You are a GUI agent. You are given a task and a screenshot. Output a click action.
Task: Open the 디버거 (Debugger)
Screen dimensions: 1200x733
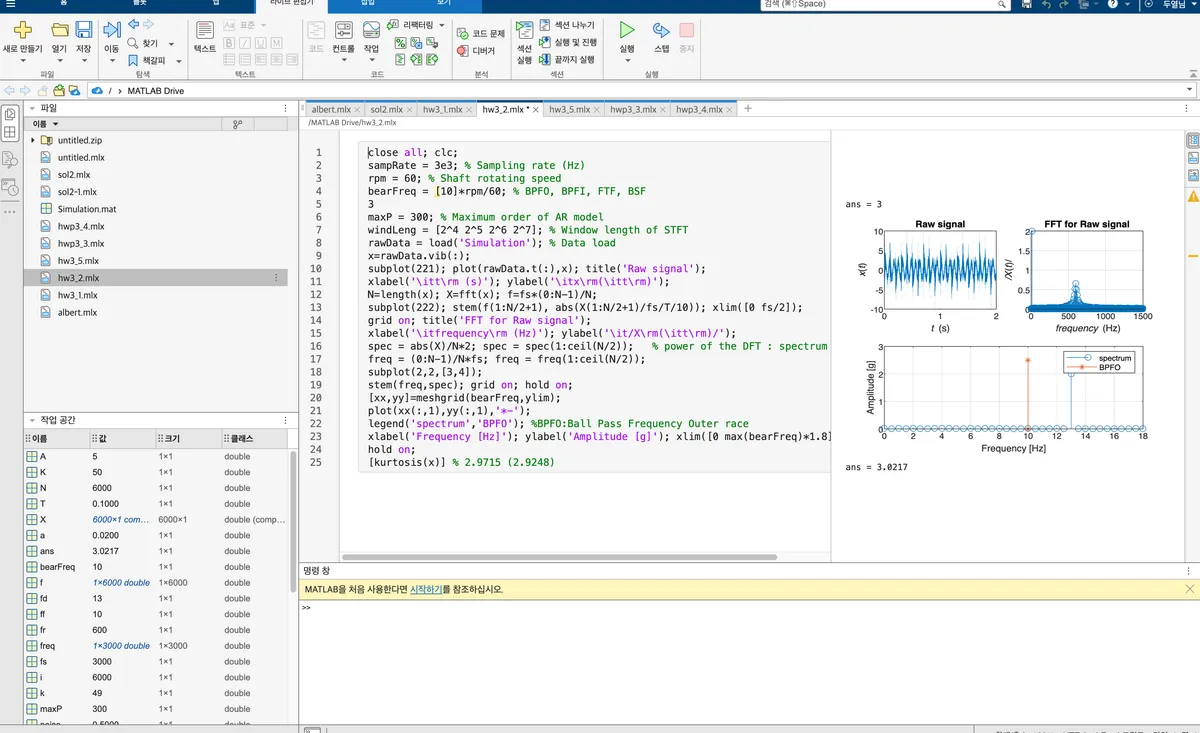[476, 50]
